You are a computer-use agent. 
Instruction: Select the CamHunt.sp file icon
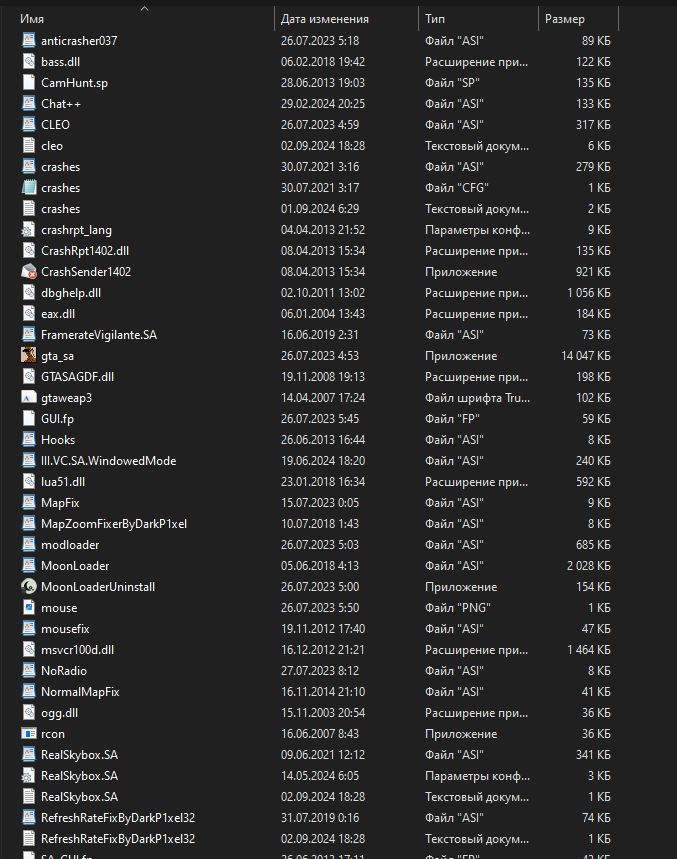pyautogui.click(x=29, y=83)
